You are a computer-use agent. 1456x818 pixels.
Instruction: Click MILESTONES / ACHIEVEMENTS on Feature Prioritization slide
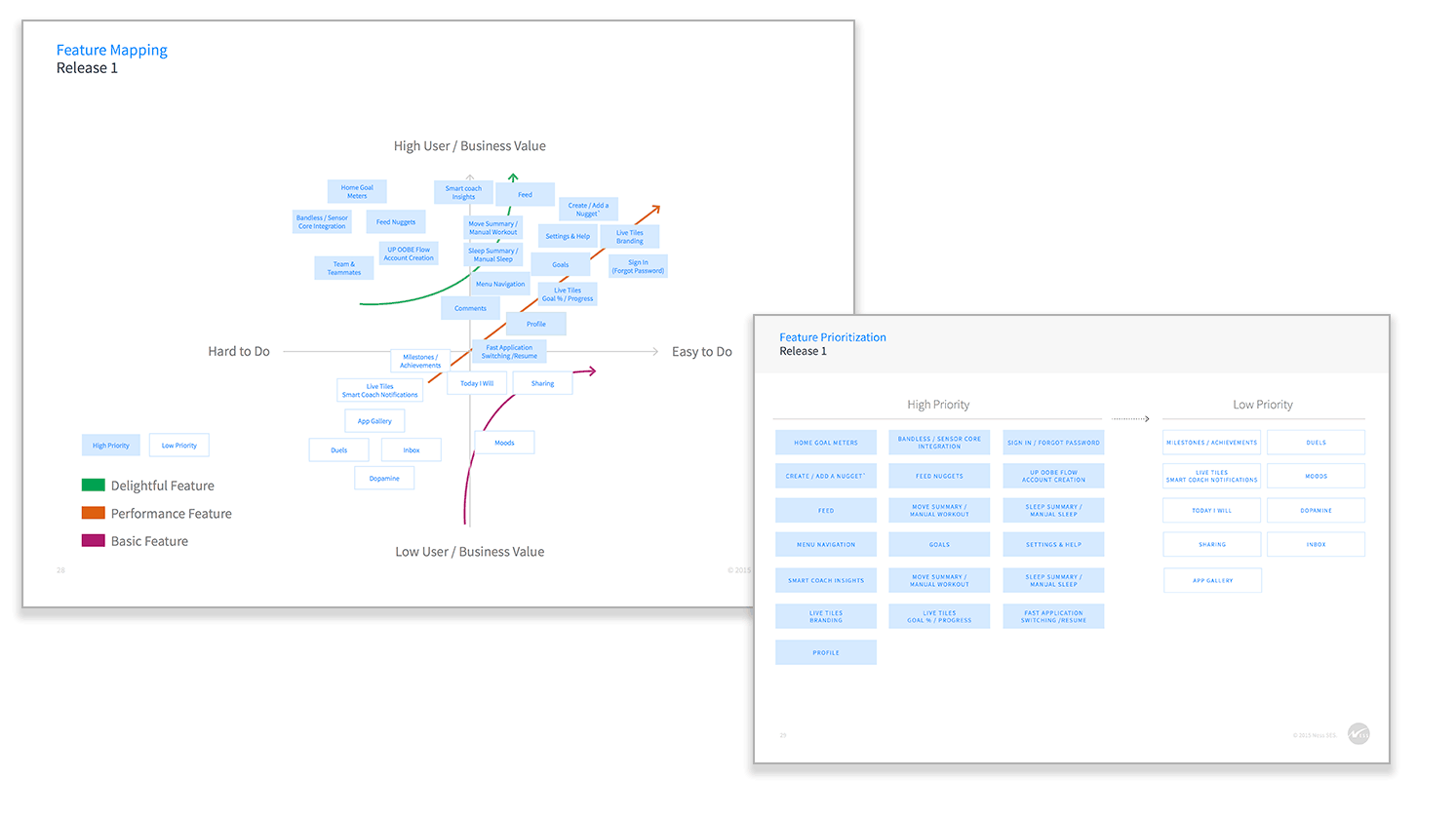click(1212, 443)
